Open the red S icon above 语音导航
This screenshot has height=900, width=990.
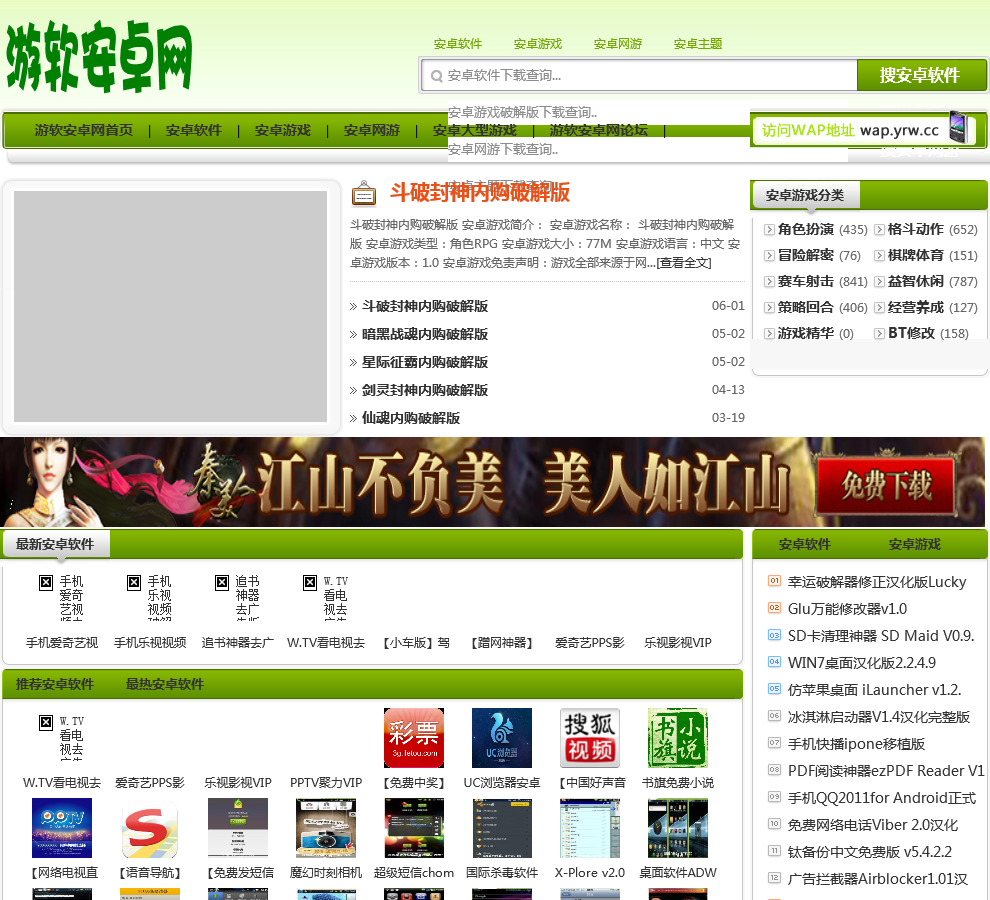[x=150, y=827]
